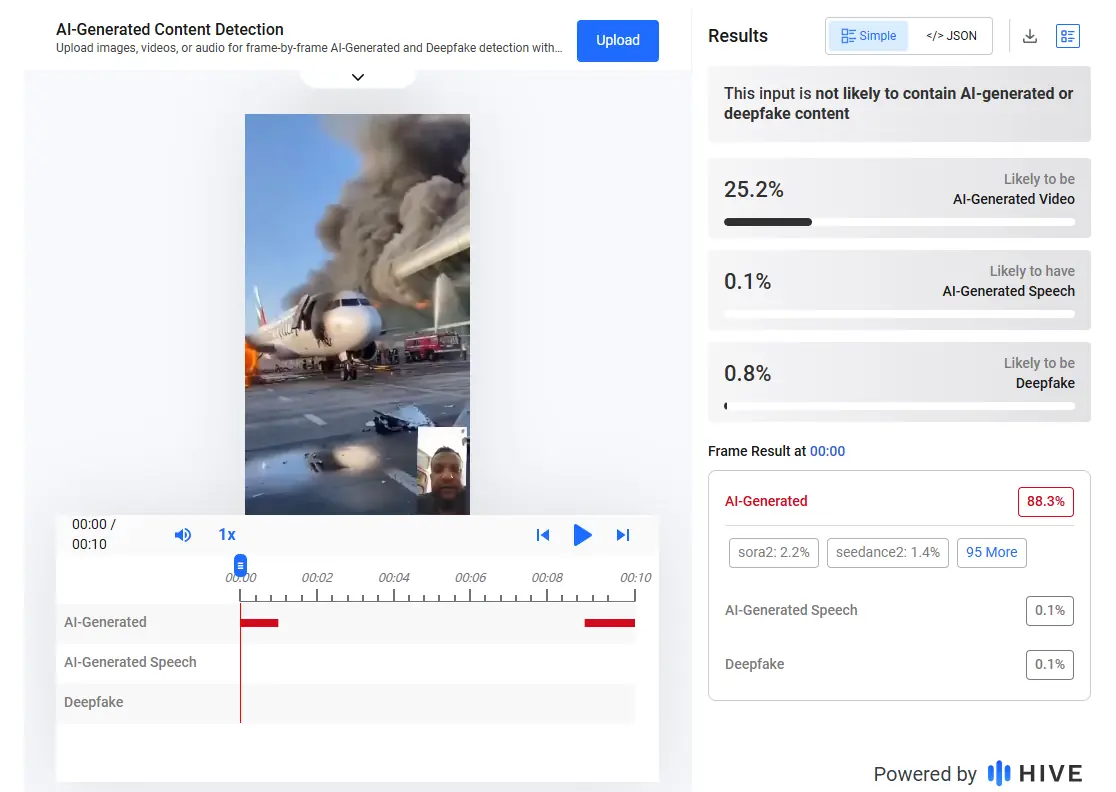
Task: Skip to next frame
Action: pos(623,535)
